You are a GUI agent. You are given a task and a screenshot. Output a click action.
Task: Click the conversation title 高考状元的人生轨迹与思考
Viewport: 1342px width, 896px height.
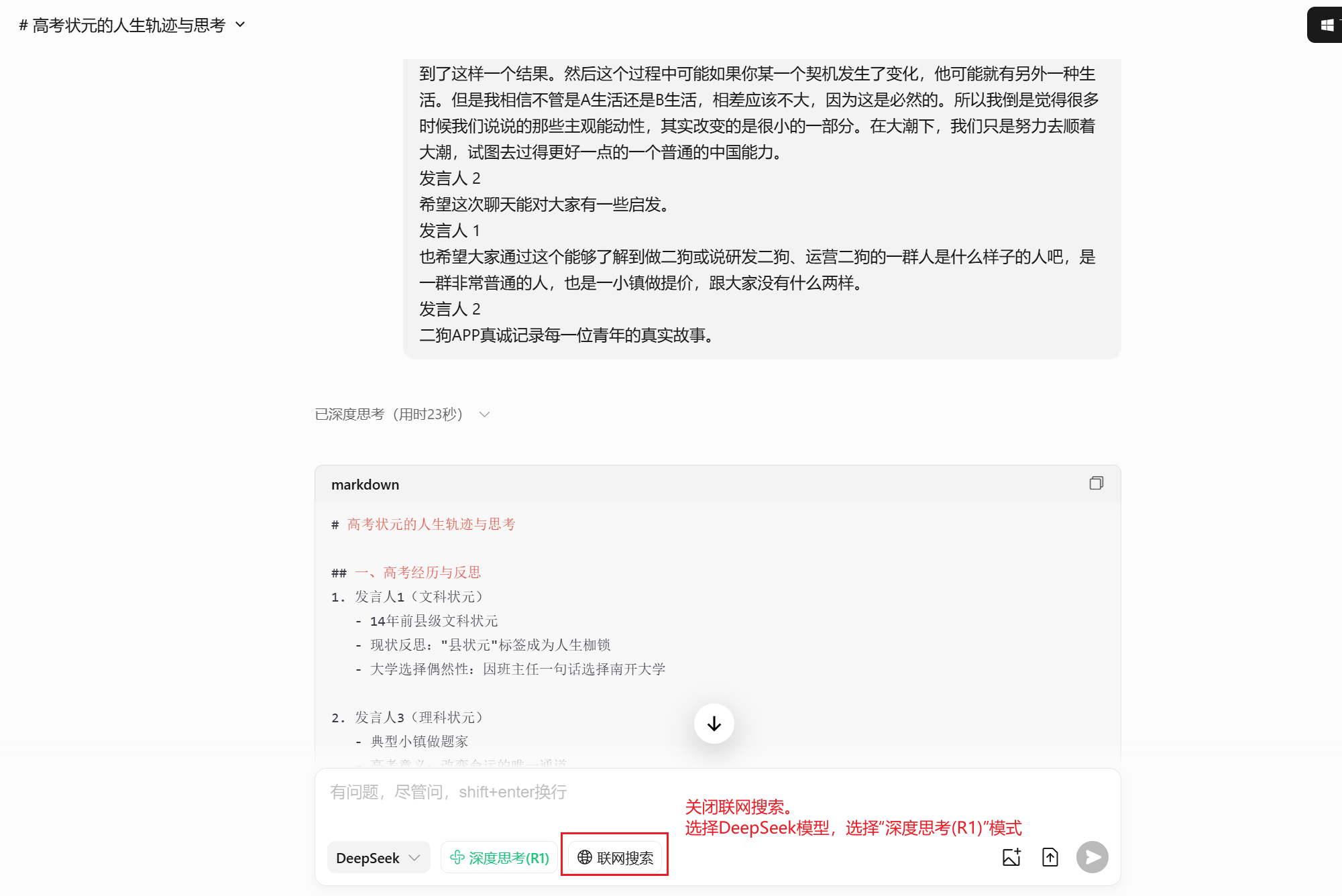[128, 25]
